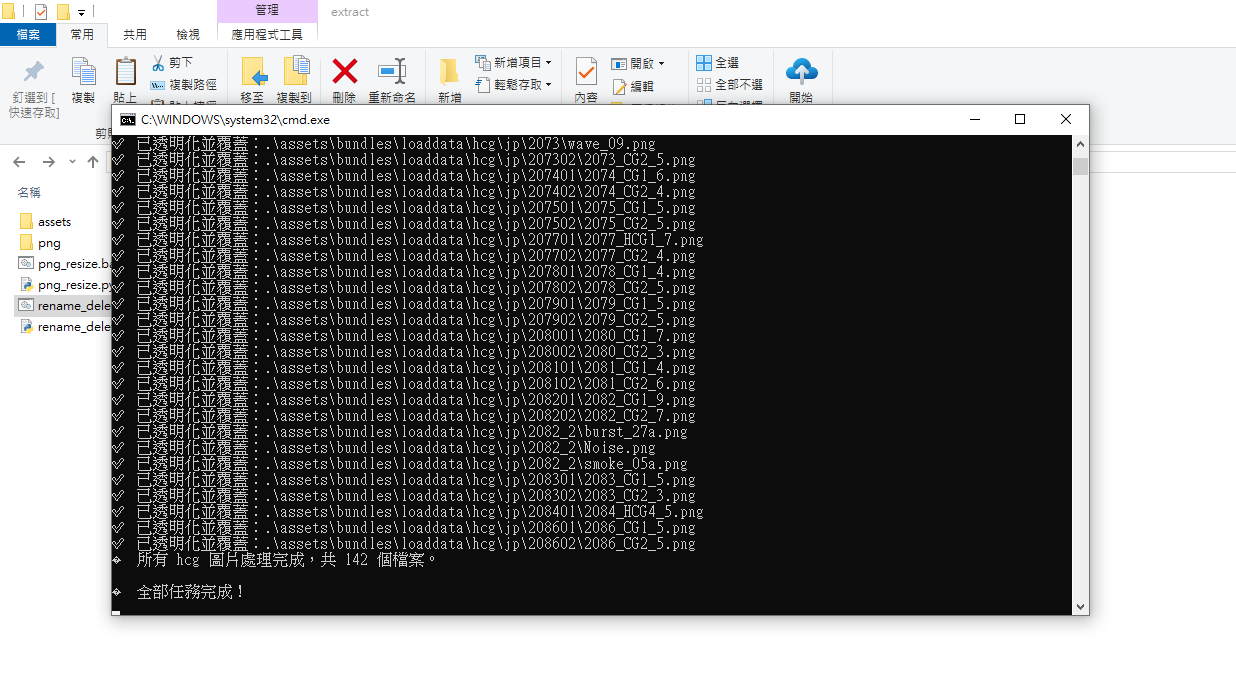Click the 移至 (Move to) folder icon
This screenshot has width=1236, height=689.
[x=253, y=71]
